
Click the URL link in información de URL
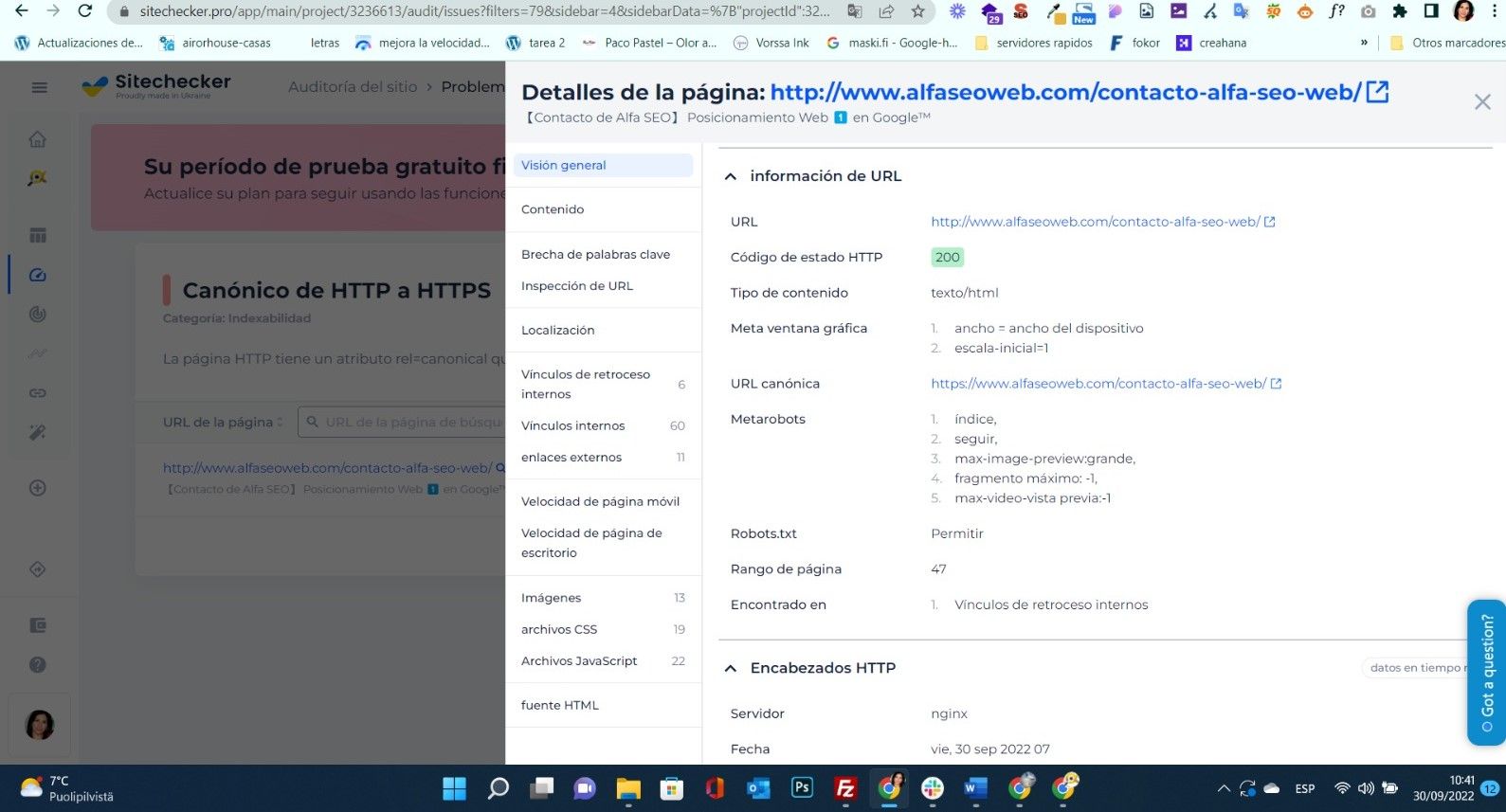coord(1095,222)
